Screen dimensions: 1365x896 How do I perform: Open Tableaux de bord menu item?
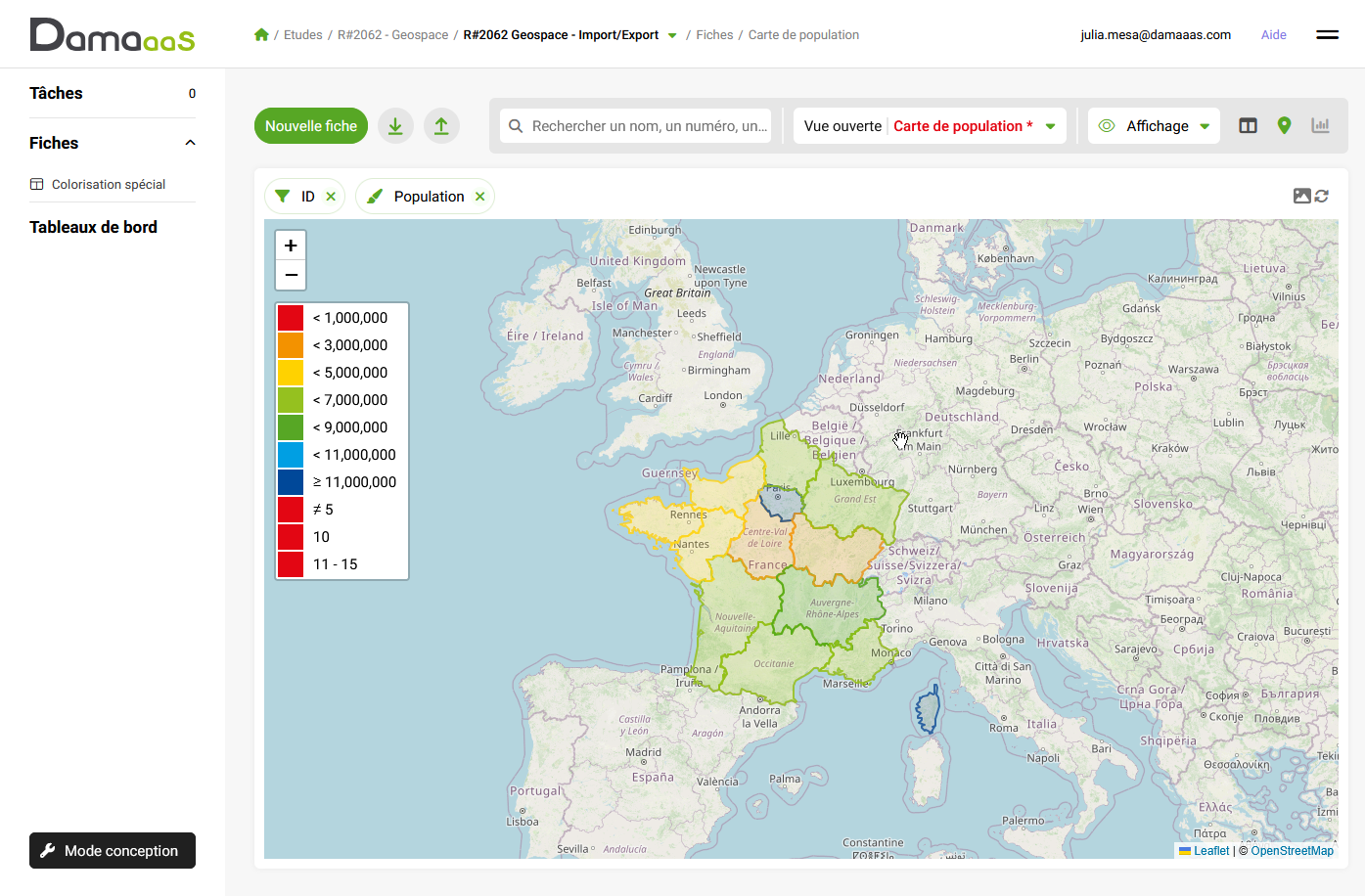click(x=93, y=227)
